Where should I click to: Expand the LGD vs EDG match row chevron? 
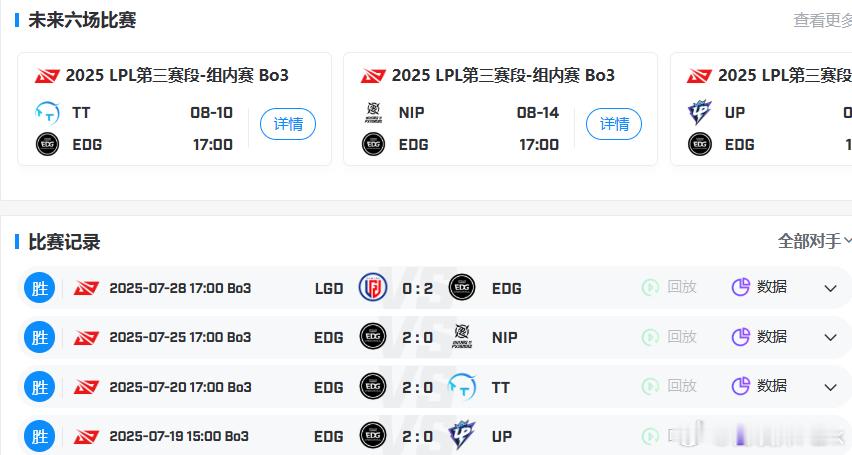click(830, 288)
